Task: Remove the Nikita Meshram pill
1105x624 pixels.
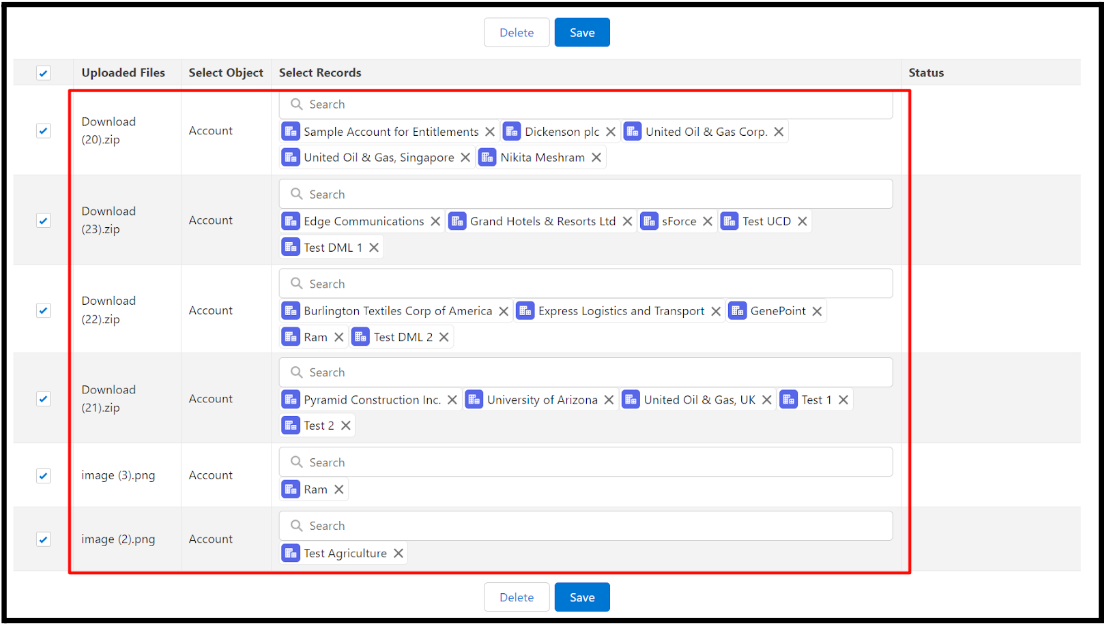Action: pyautogui.click(x=596, y=157)
